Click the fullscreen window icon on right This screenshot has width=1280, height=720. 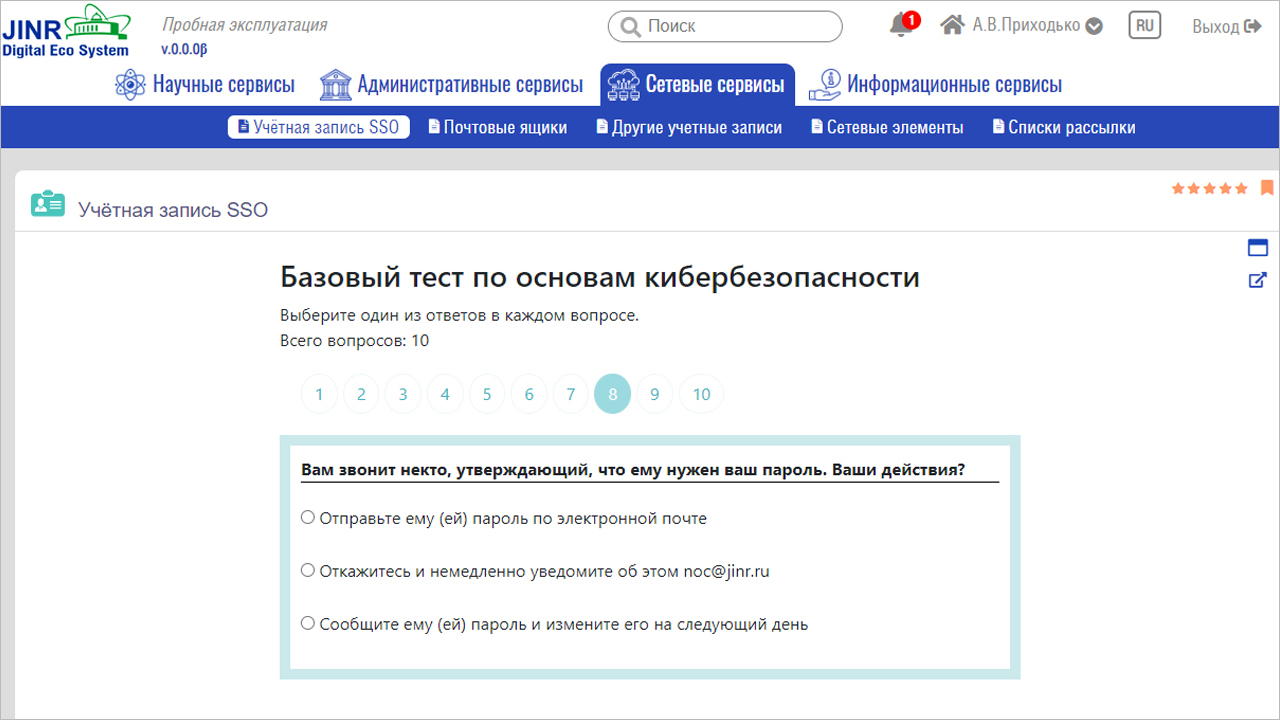point(1258,248)
